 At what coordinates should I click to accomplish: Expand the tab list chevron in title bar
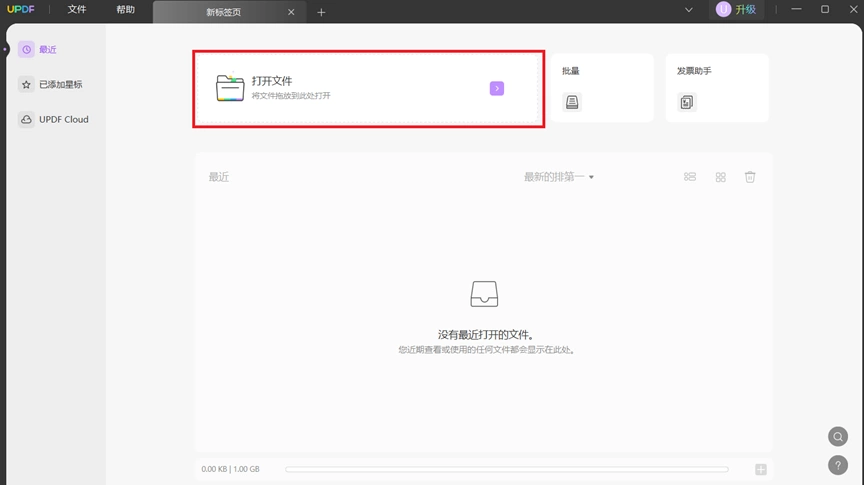(689, 9)
